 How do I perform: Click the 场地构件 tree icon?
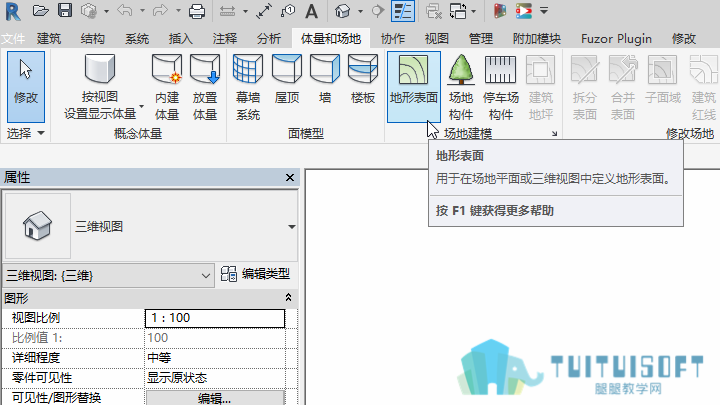click(461, 70)
